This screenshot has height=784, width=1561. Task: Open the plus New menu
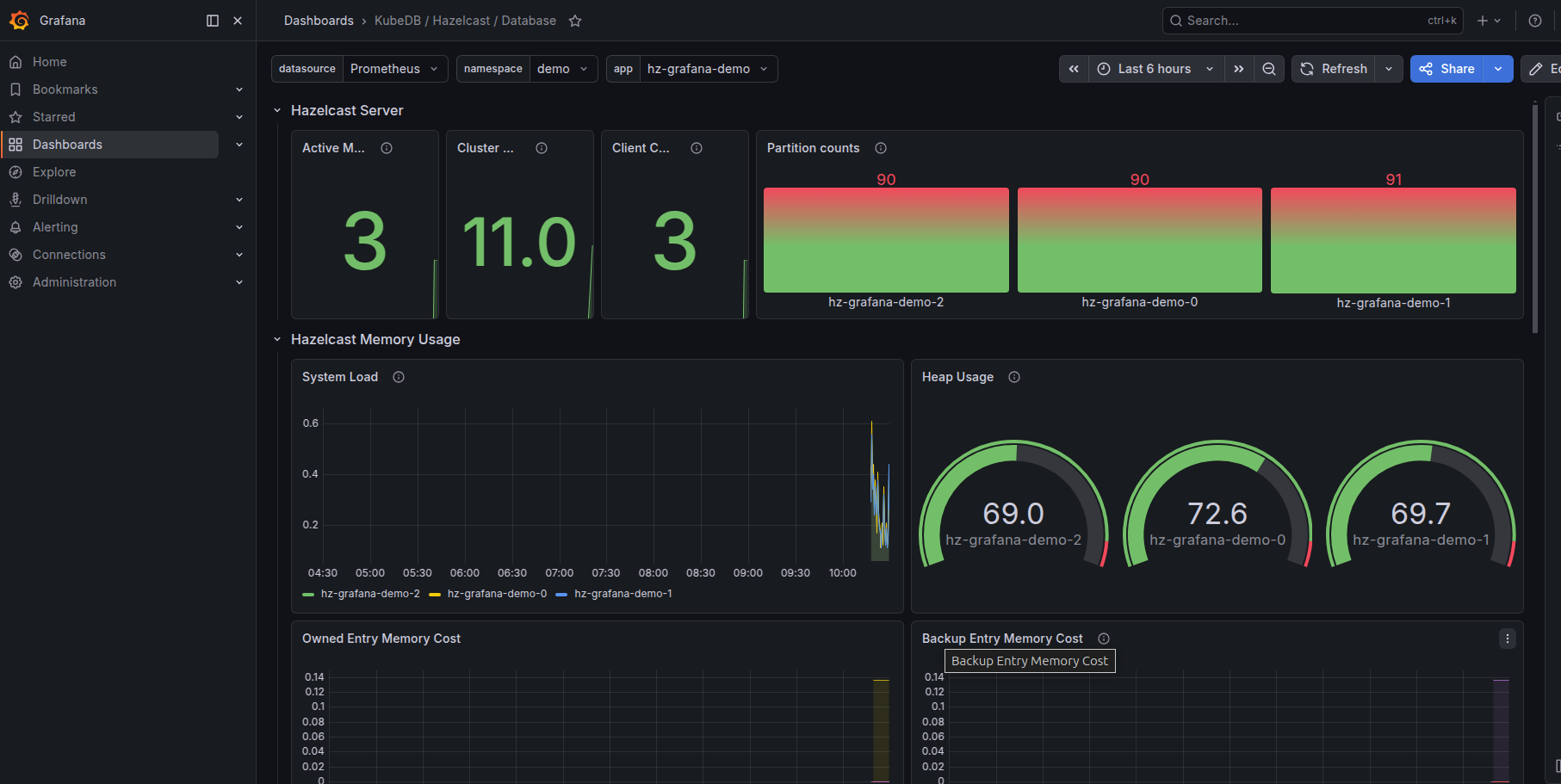(1489, 21)
